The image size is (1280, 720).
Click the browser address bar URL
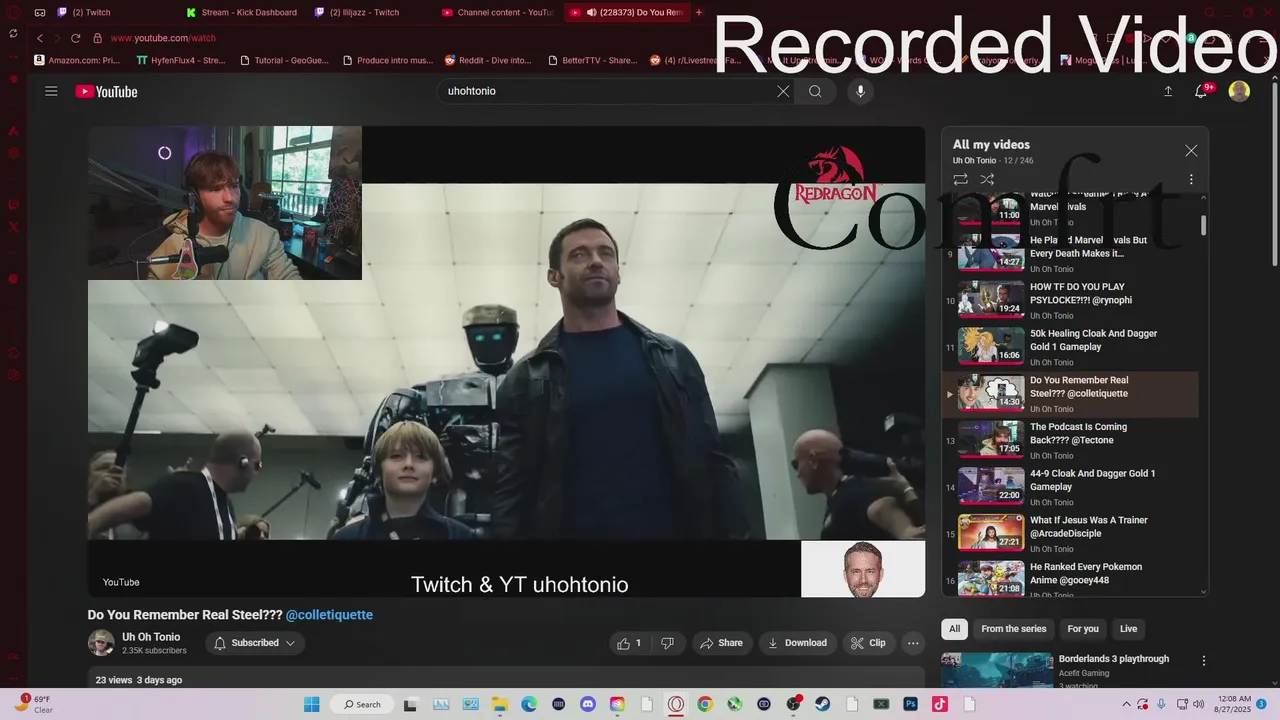(163, 38)
